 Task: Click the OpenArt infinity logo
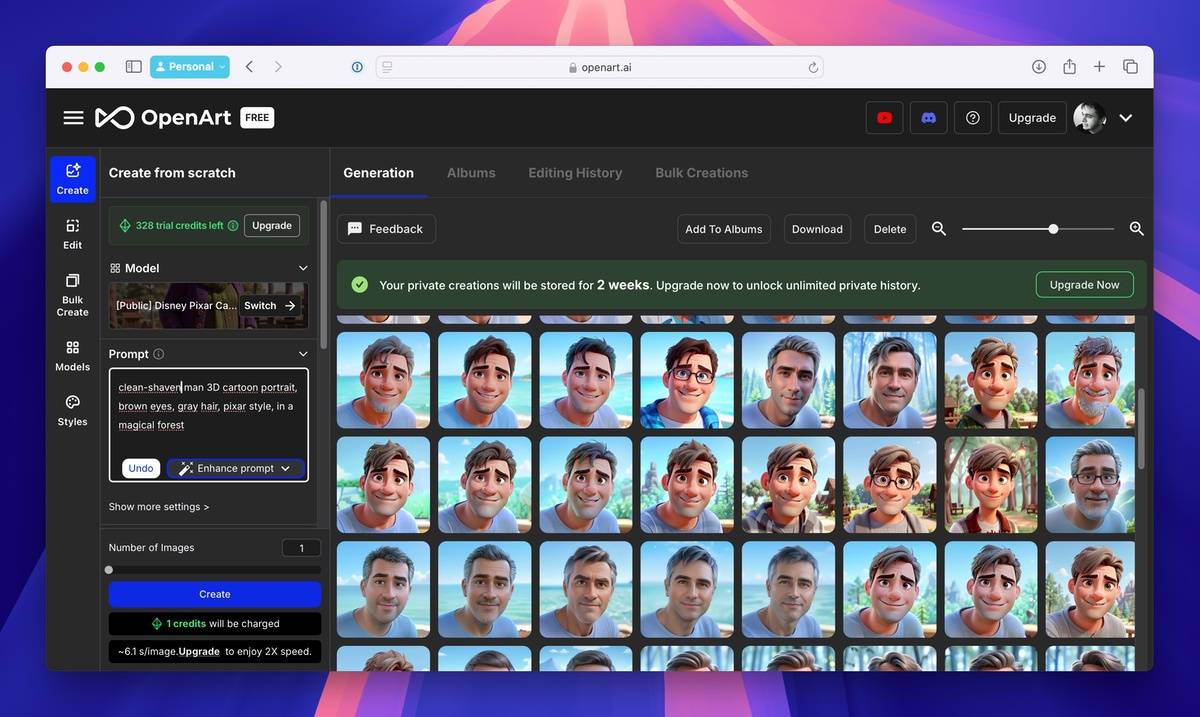pos(114,118)
